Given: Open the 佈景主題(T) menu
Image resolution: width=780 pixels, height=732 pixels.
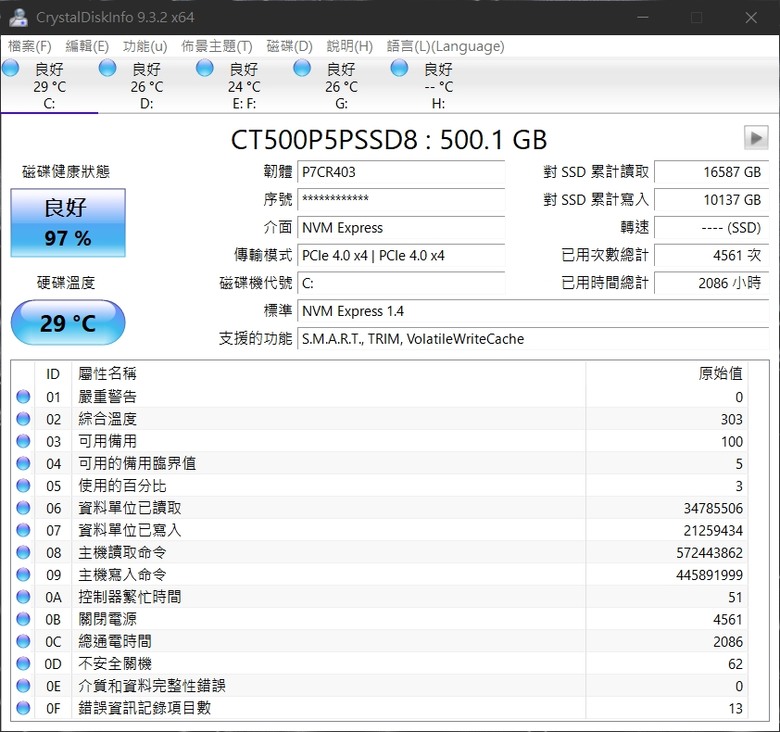Looking at the screenshot, I should coord(216,46).
